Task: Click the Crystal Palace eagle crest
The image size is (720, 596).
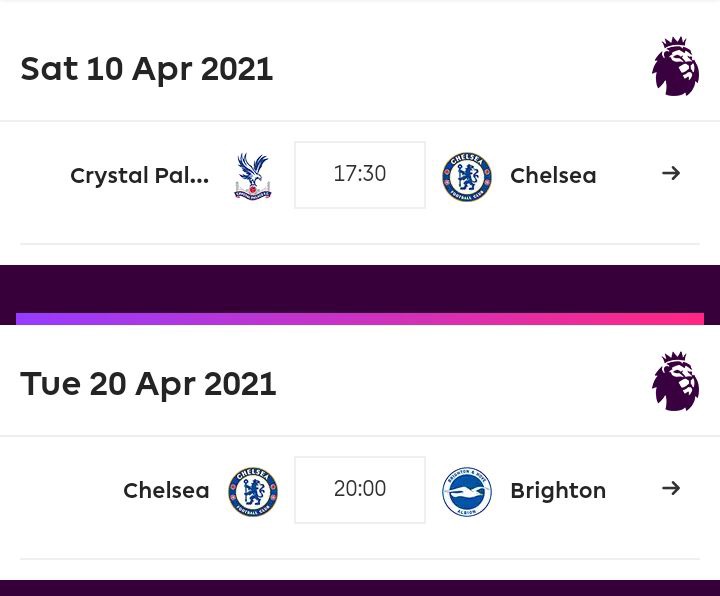Action: (x=253, y=176)
